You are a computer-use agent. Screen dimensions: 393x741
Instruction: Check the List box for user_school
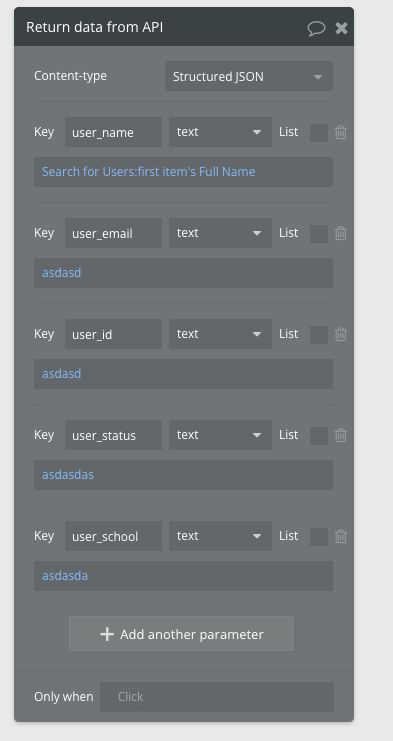point(319,537)
